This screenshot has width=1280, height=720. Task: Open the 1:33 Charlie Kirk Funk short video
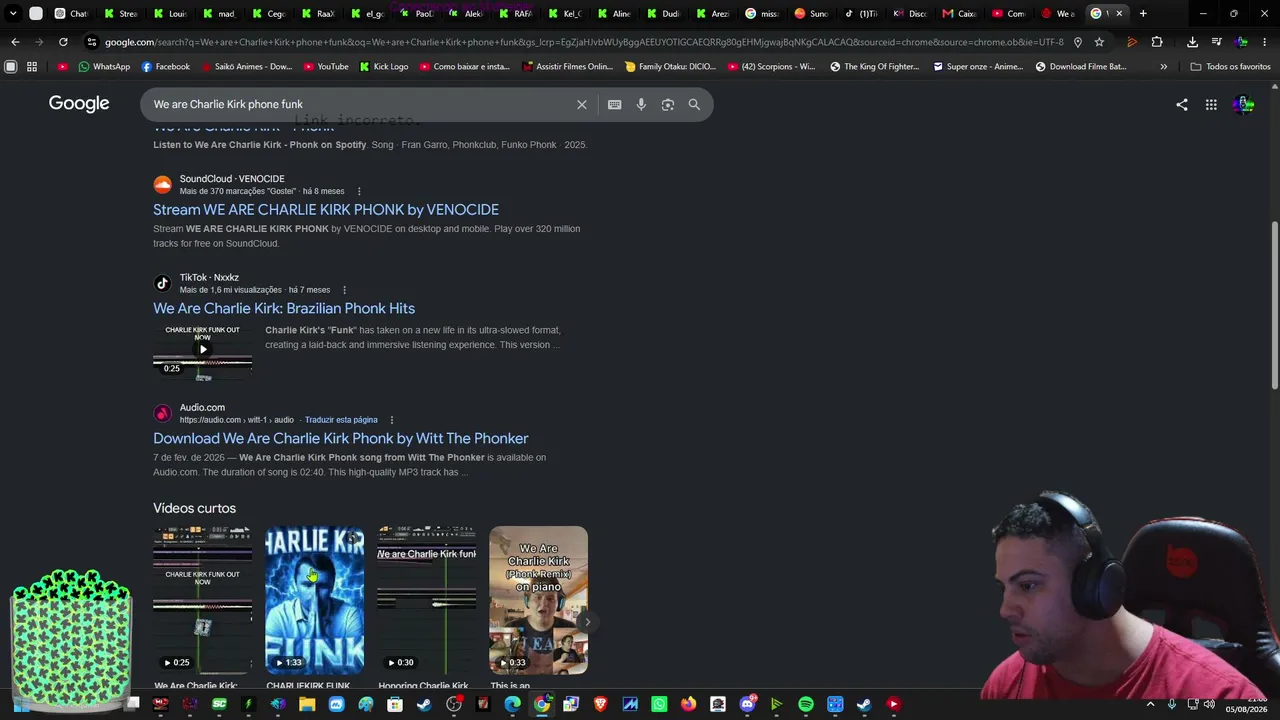coord(314,600)
